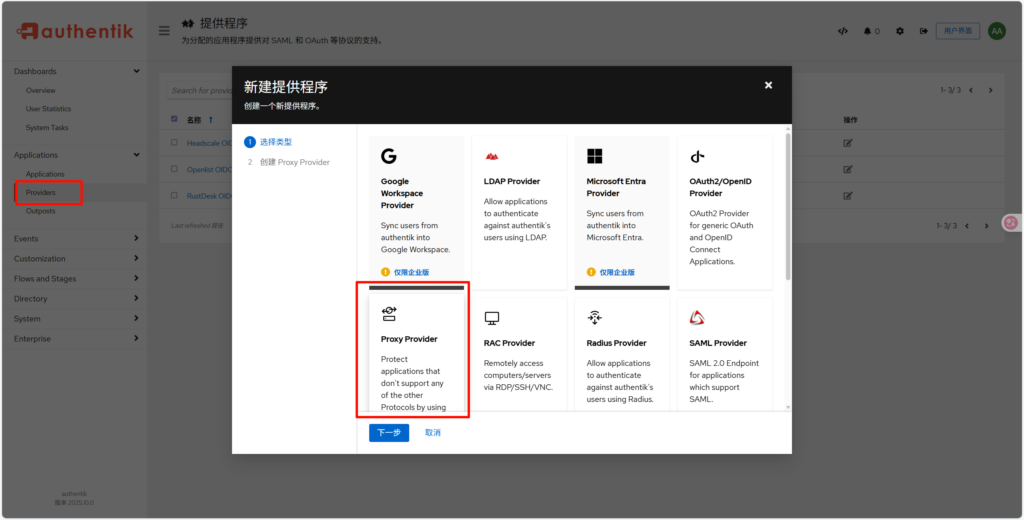The width and height of the screenshot is (1024, 520).
Task: Open the Headscale OIDC provider link
Action: pyautogui.click(x=209, y=143)
